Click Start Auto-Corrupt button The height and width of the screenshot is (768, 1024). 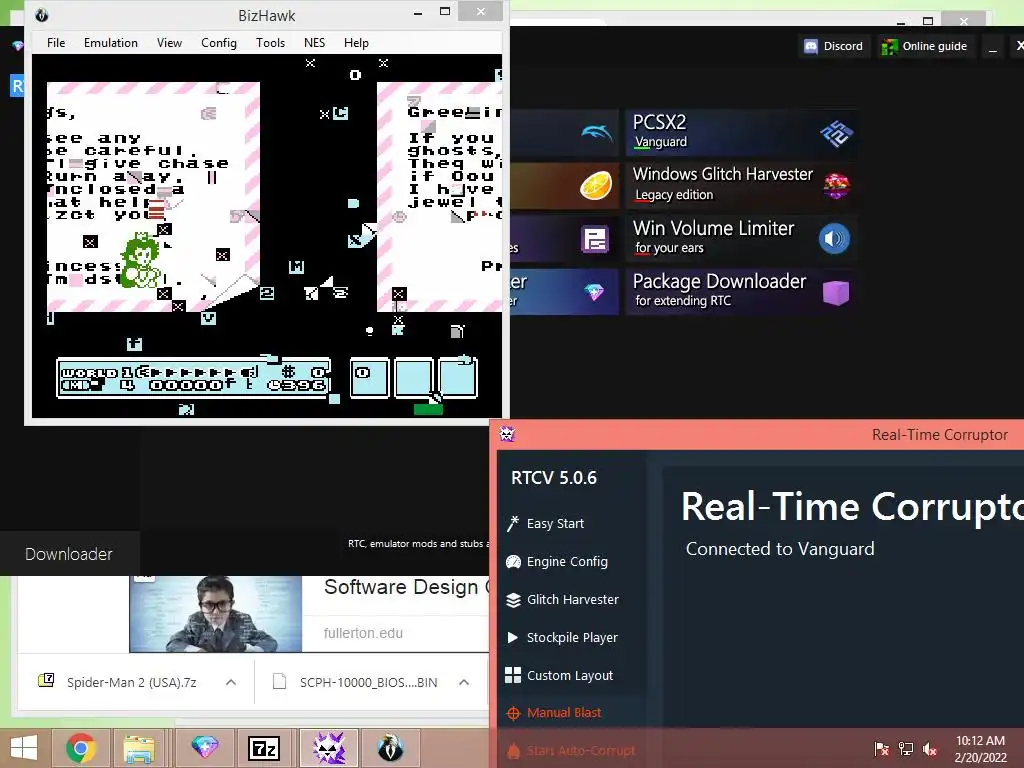(x=581, y=750)
